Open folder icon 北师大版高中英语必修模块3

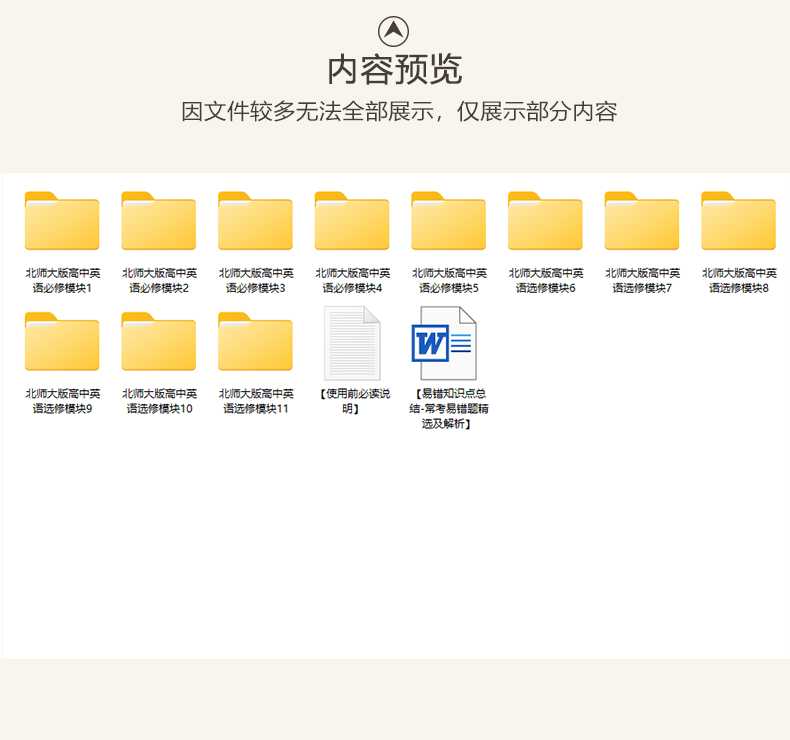tap(255, 221)
